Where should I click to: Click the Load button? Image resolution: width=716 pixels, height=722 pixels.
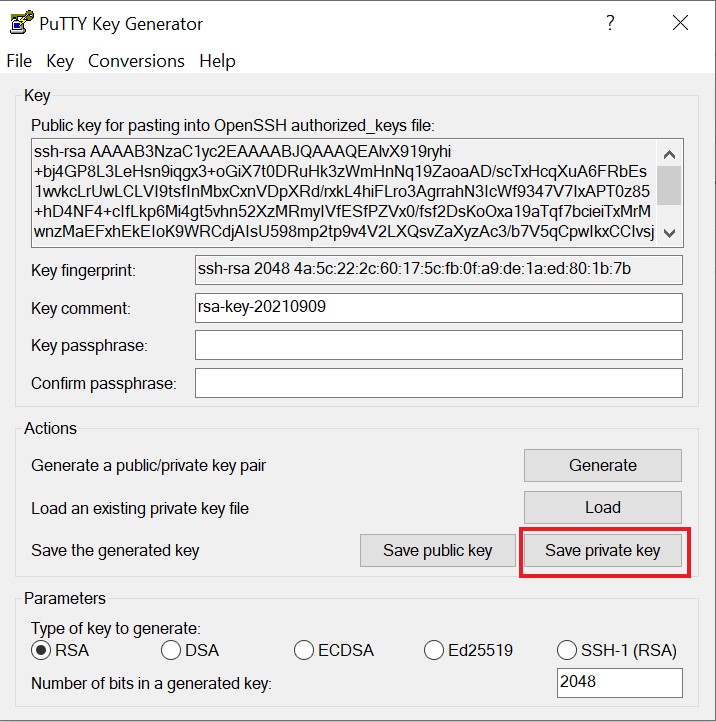603,507
